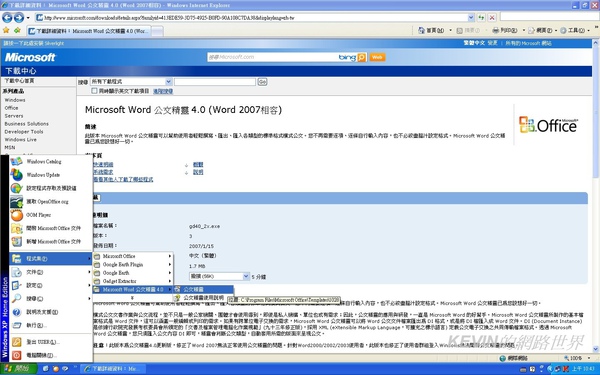Click the download center search text field
This screenshot has width=600, height=375.
[215, 82]
